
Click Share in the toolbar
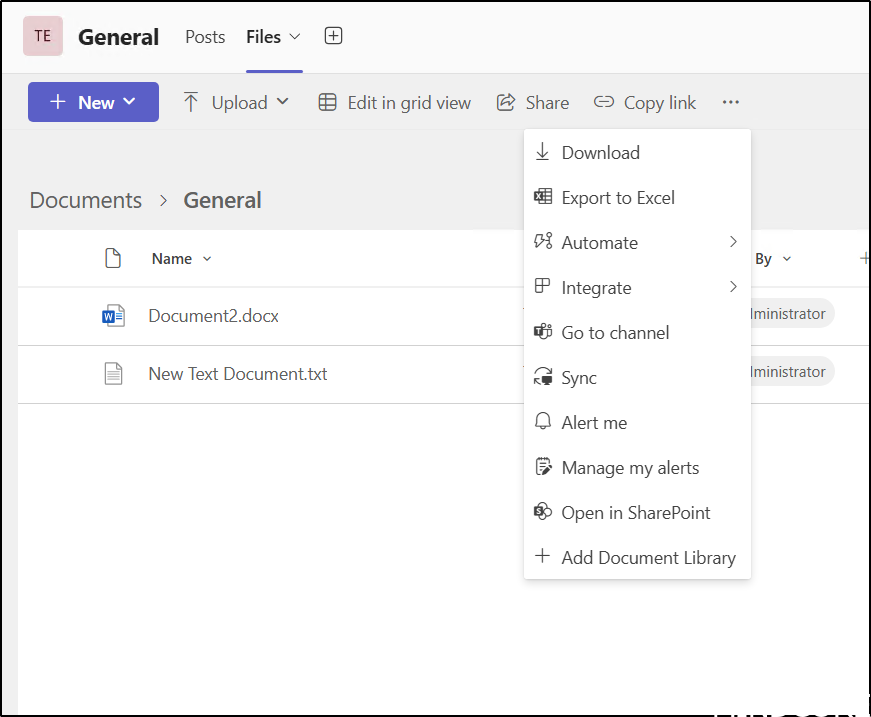533,102
